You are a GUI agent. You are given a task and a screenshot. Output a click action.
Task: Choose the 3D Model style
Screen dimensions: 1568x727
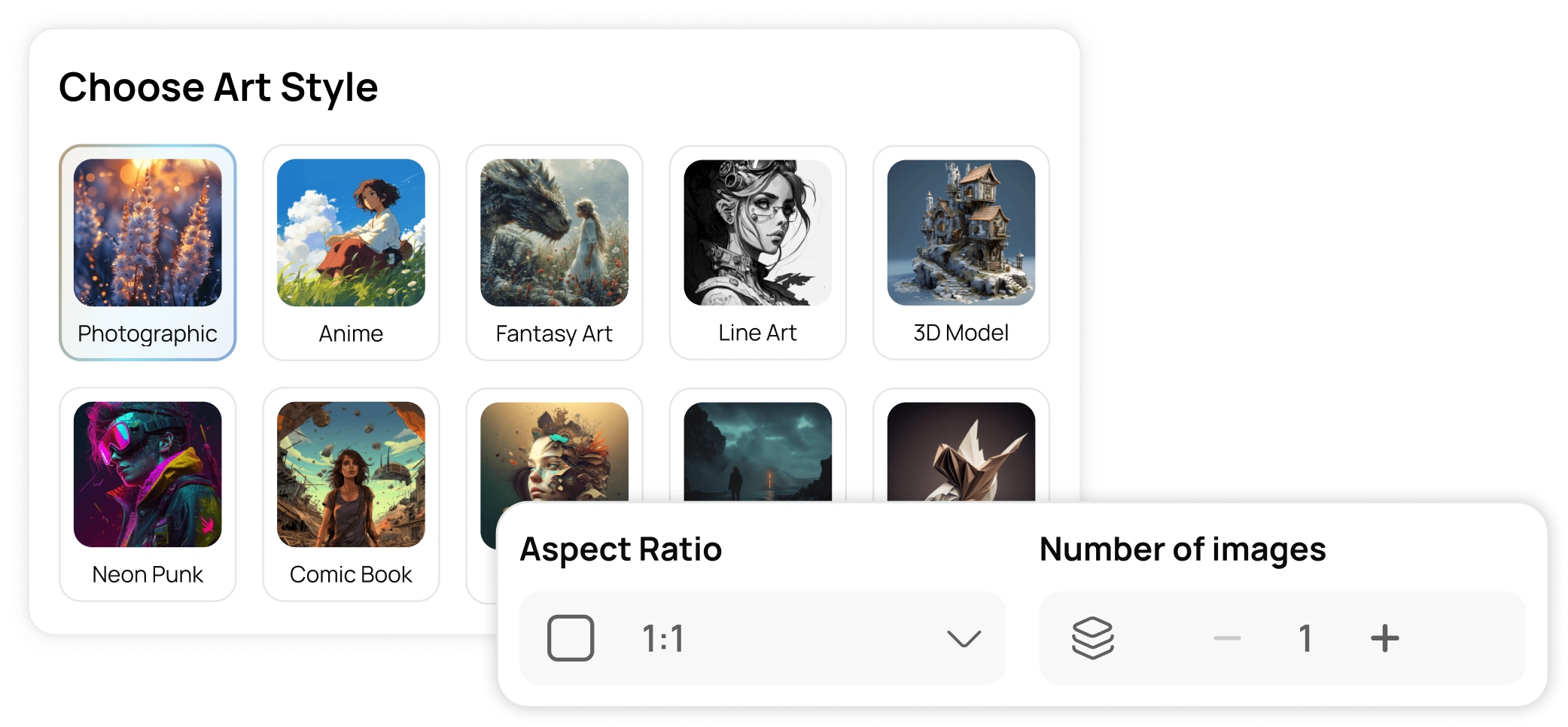point(961,252)
